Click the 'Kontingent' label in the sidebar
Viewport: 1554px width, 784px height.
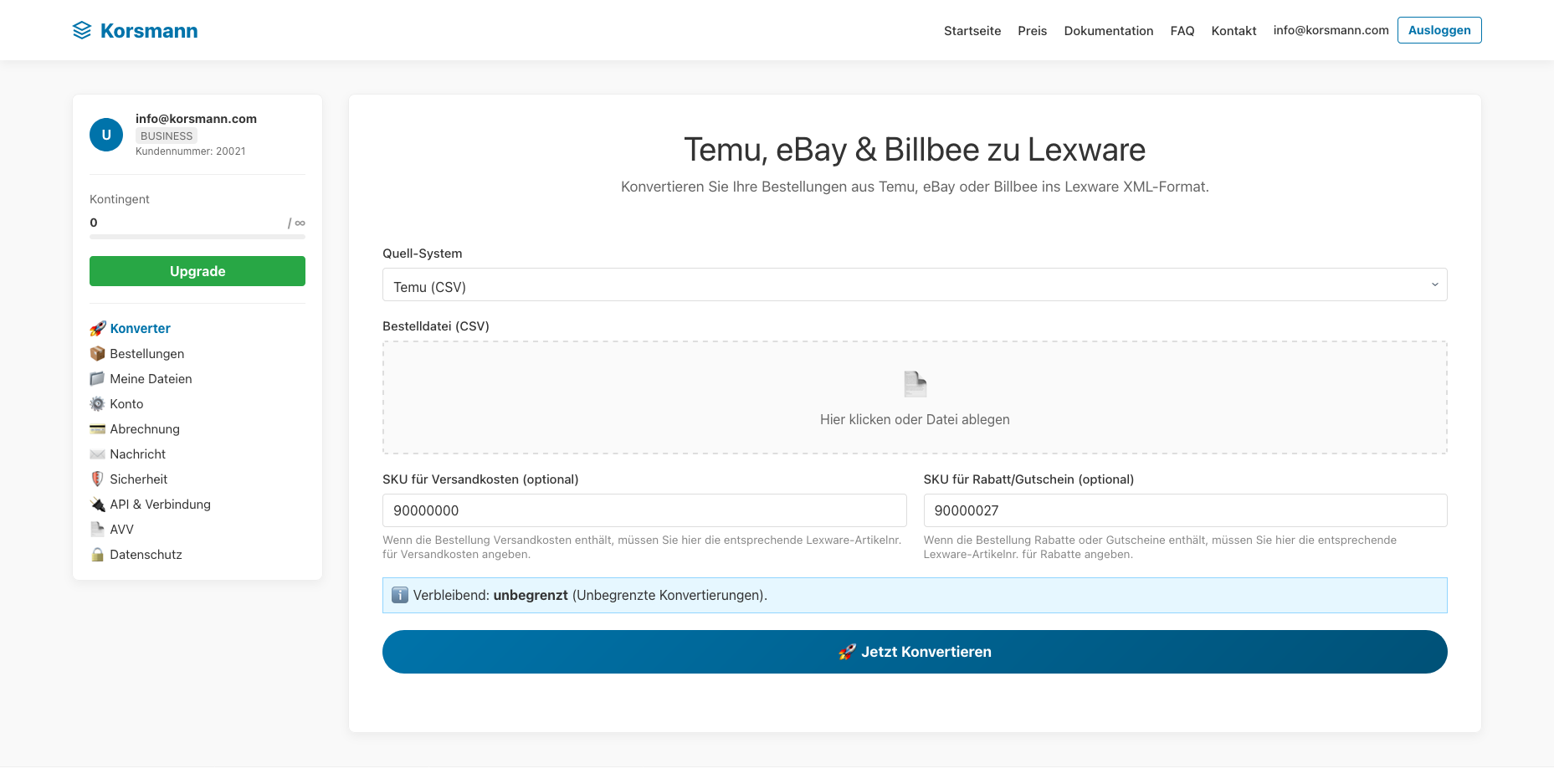(120, 199)
